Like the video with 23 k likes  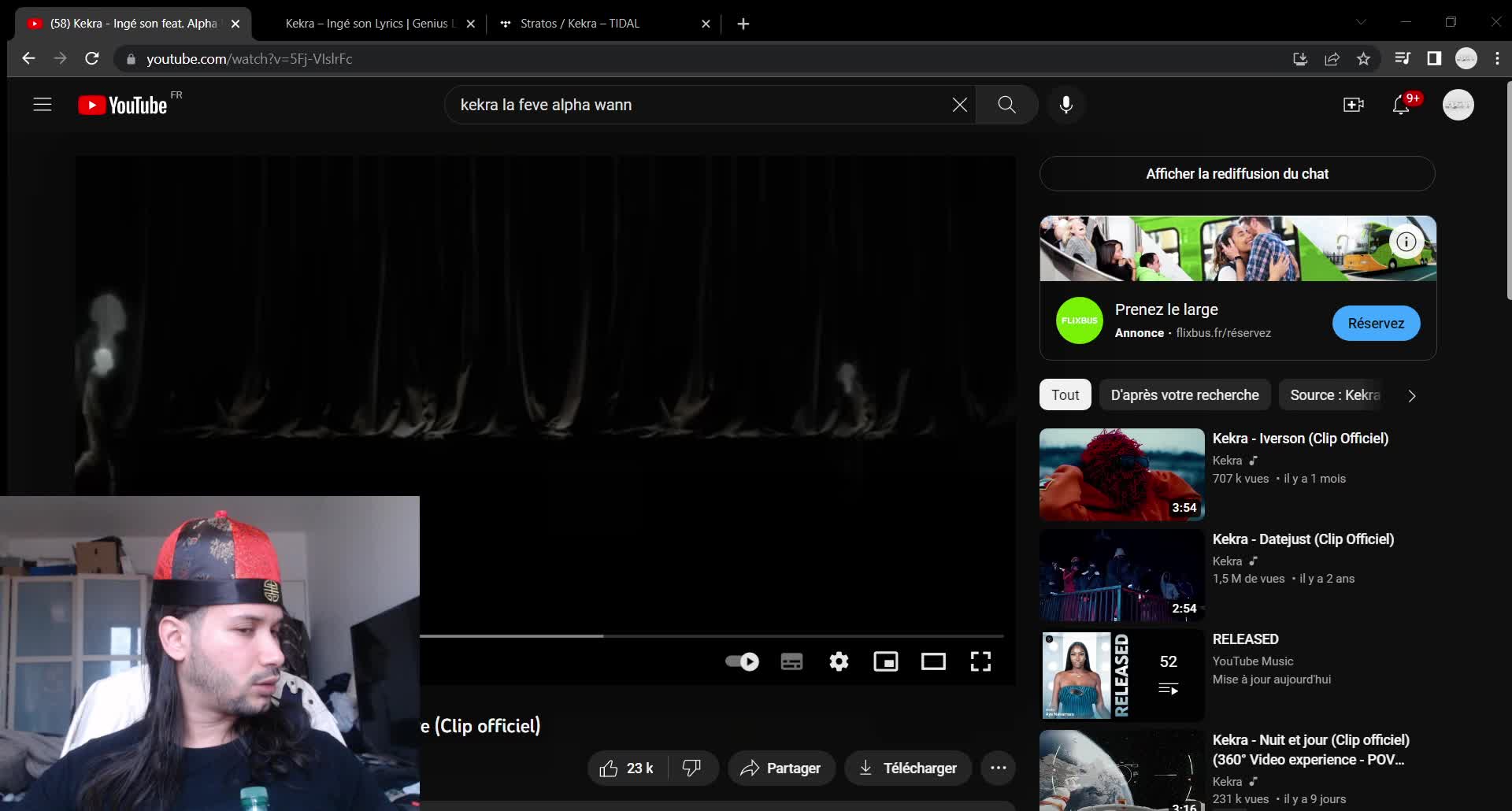point(627,768)
